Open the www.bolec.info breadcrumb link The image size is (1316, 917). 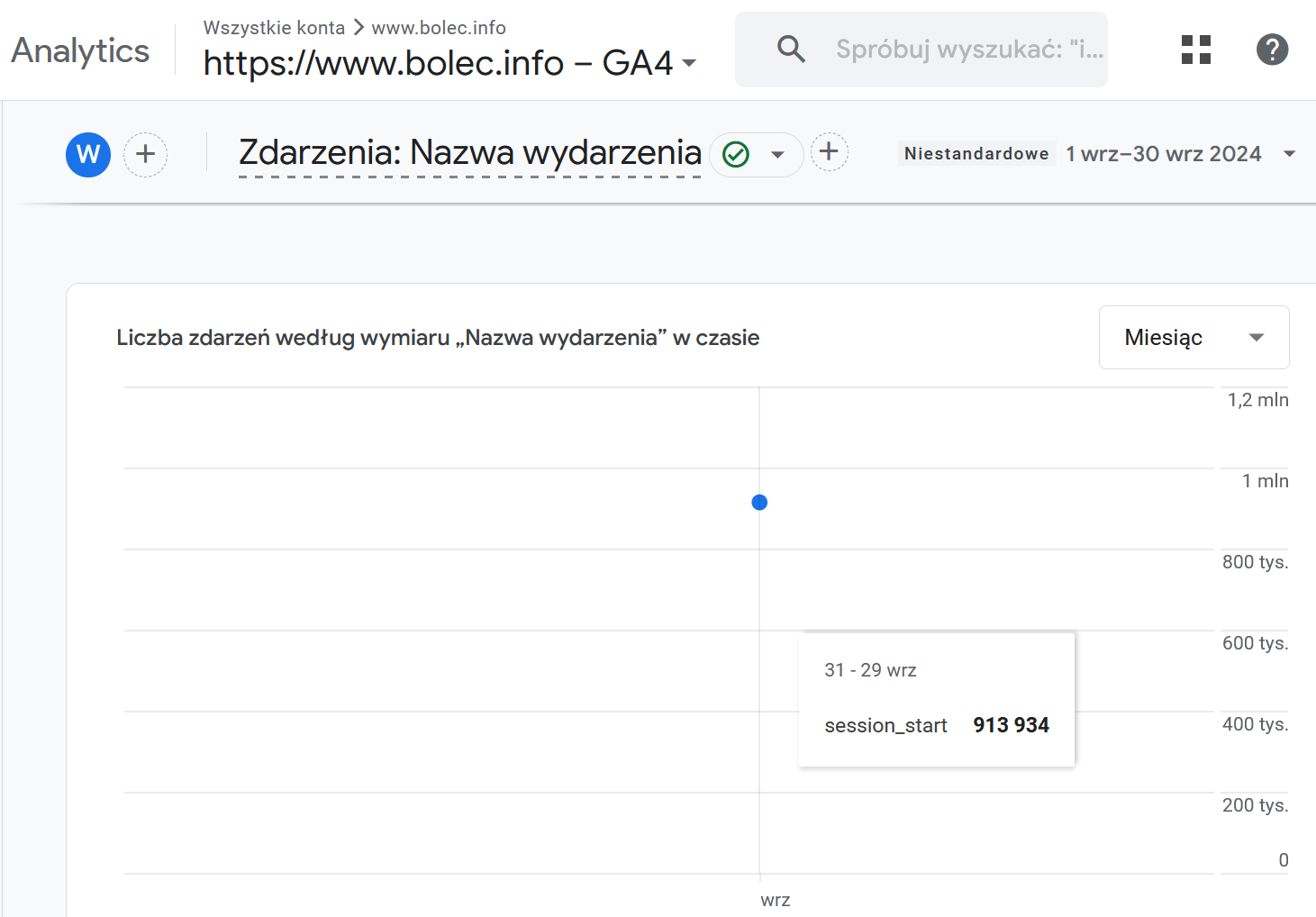pos(439,28)
